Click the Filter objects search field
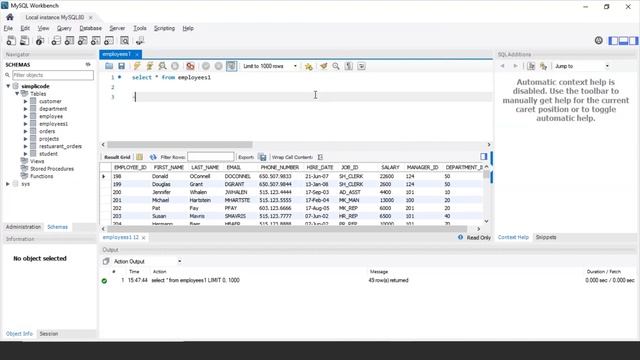 pyautogui.click(x=53, y=75)
